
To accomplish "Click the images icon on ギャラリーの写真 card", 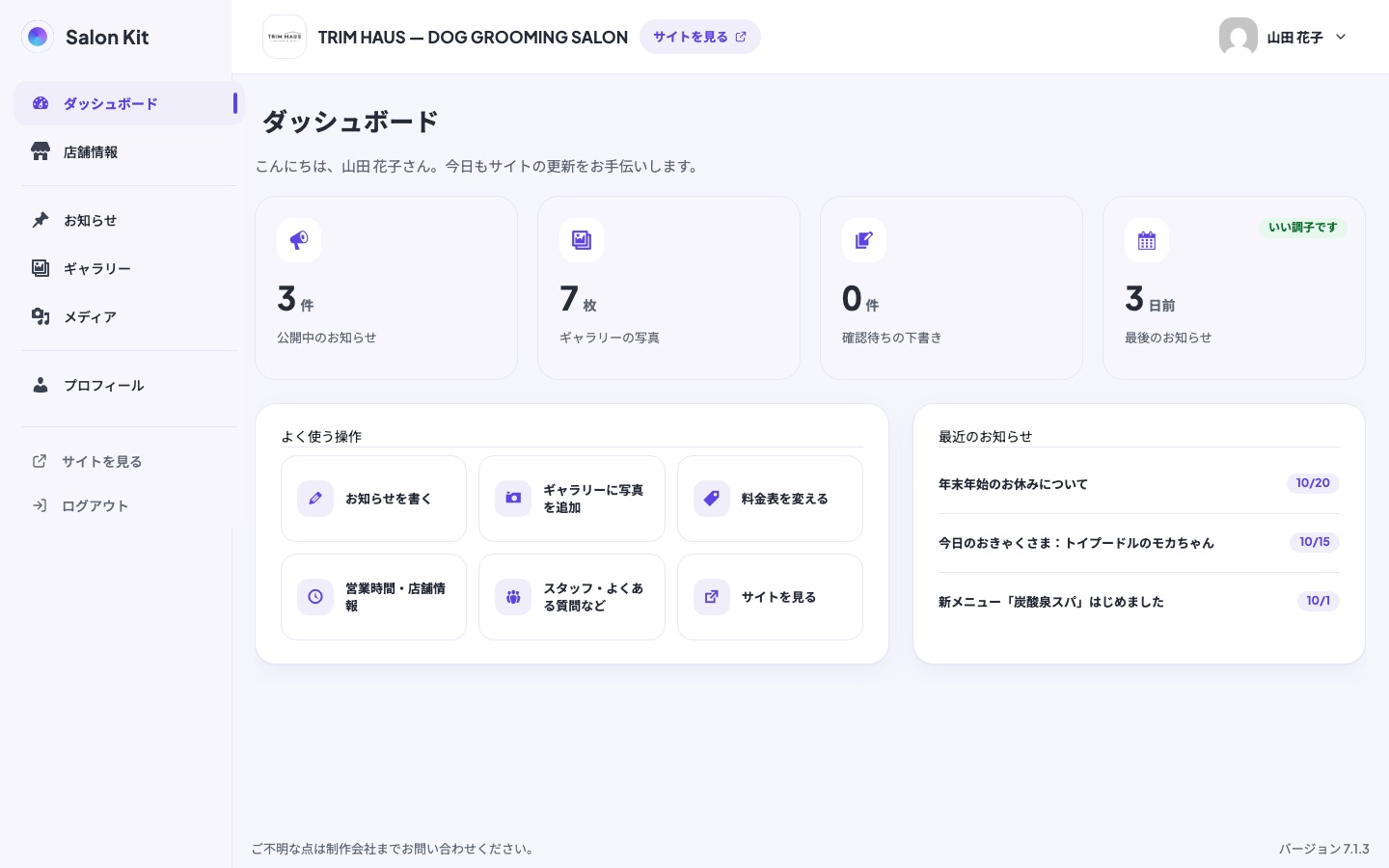I will coord(582,240).
